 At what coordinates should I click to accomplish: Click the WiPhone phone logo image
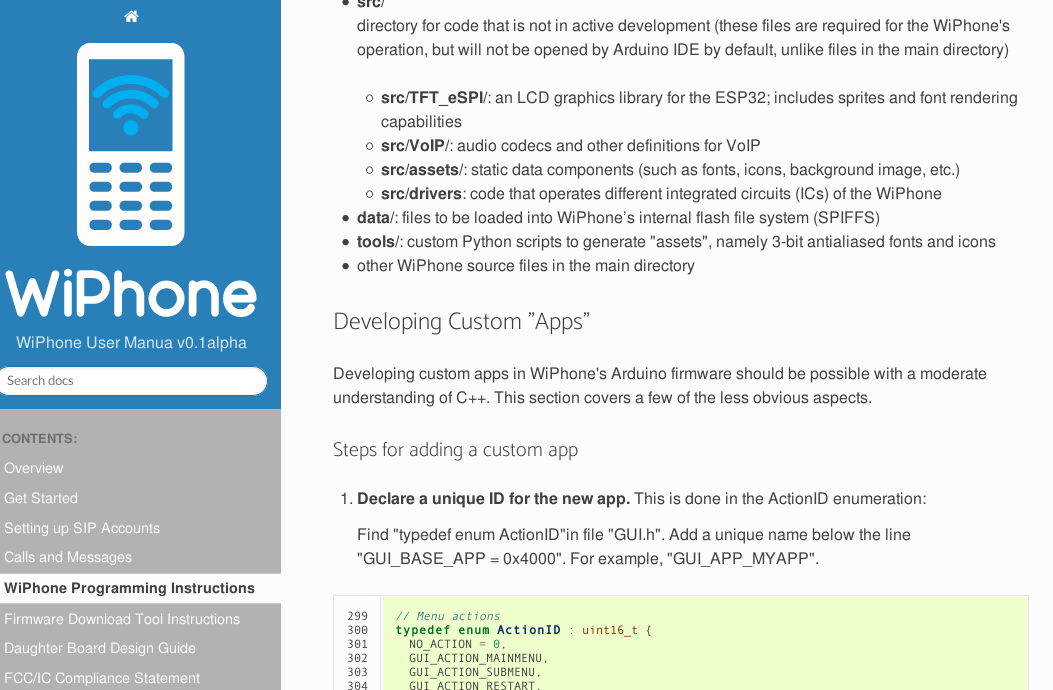[131, 144]
